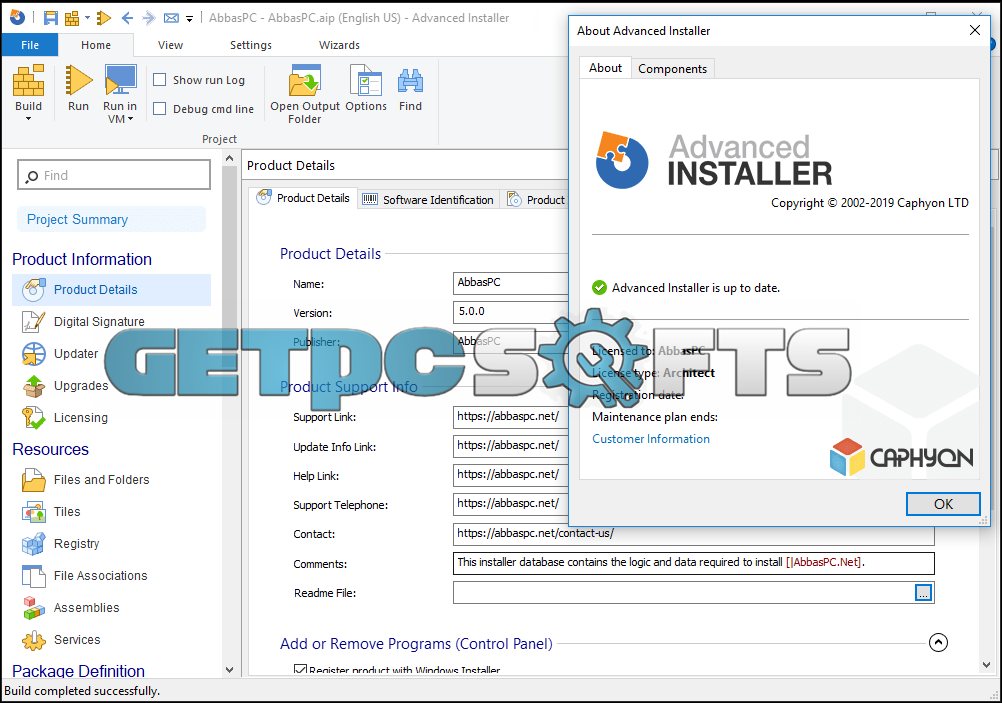Click OK in the About dialog
The image size is (1002, 703).
[943, 504]
